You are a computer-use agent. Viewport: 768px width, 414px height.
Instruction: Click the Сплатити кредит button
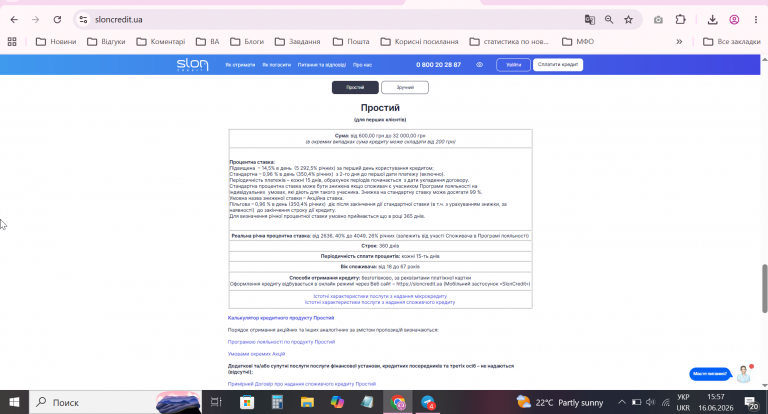click(558, 65)
